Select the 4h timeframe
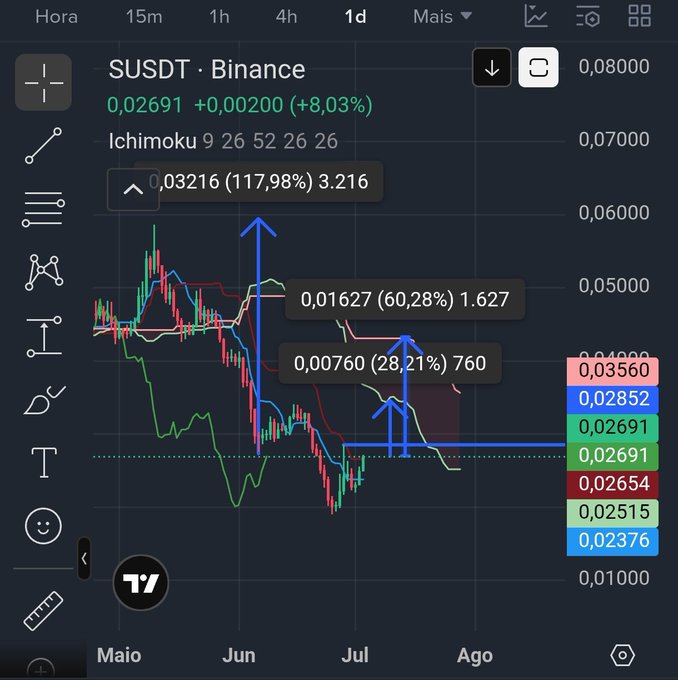678x680 pixels. tap(286, 17)
